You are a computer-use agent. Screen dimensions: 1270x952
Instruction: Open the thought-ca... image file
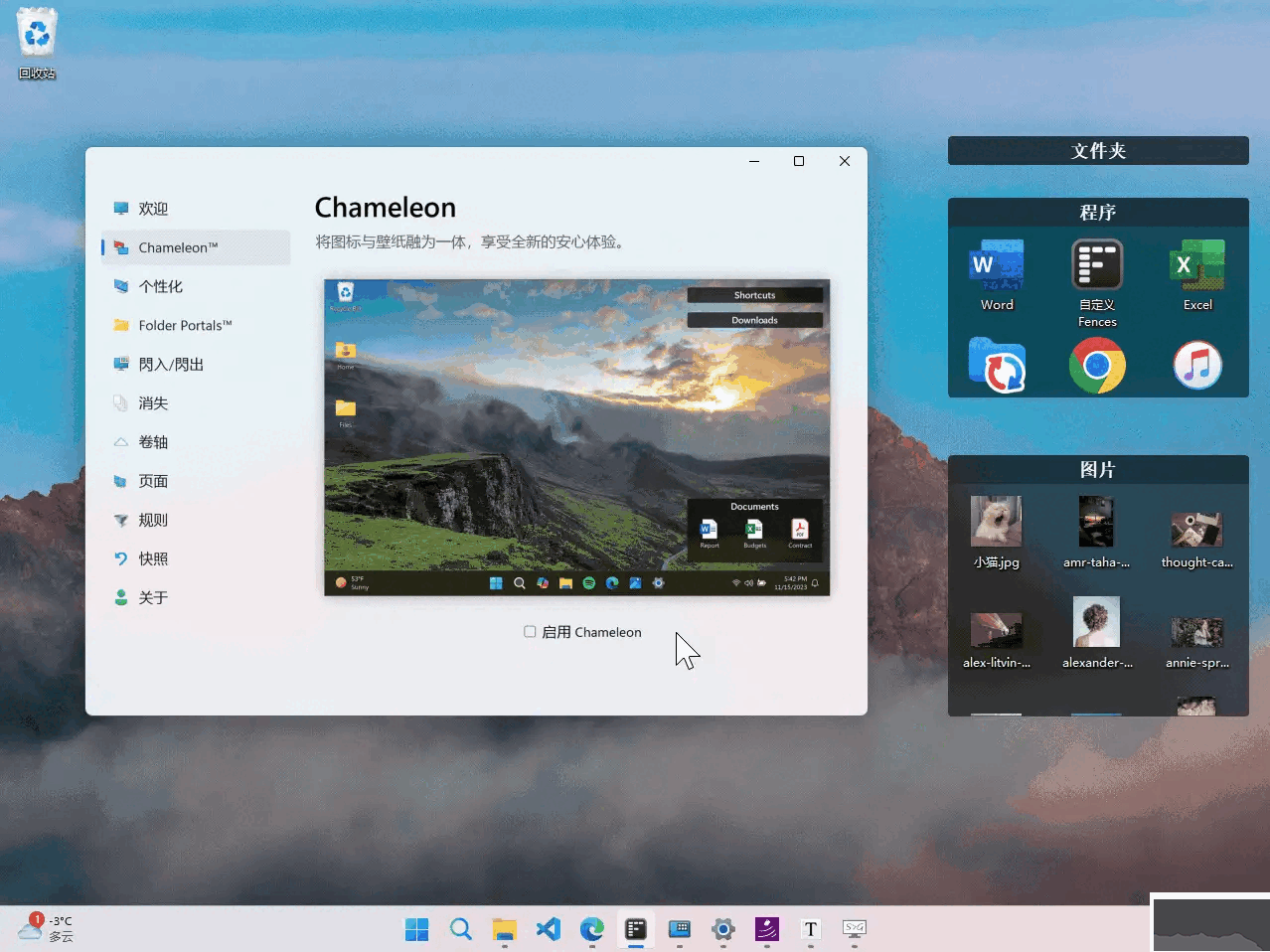point(1196,533)
